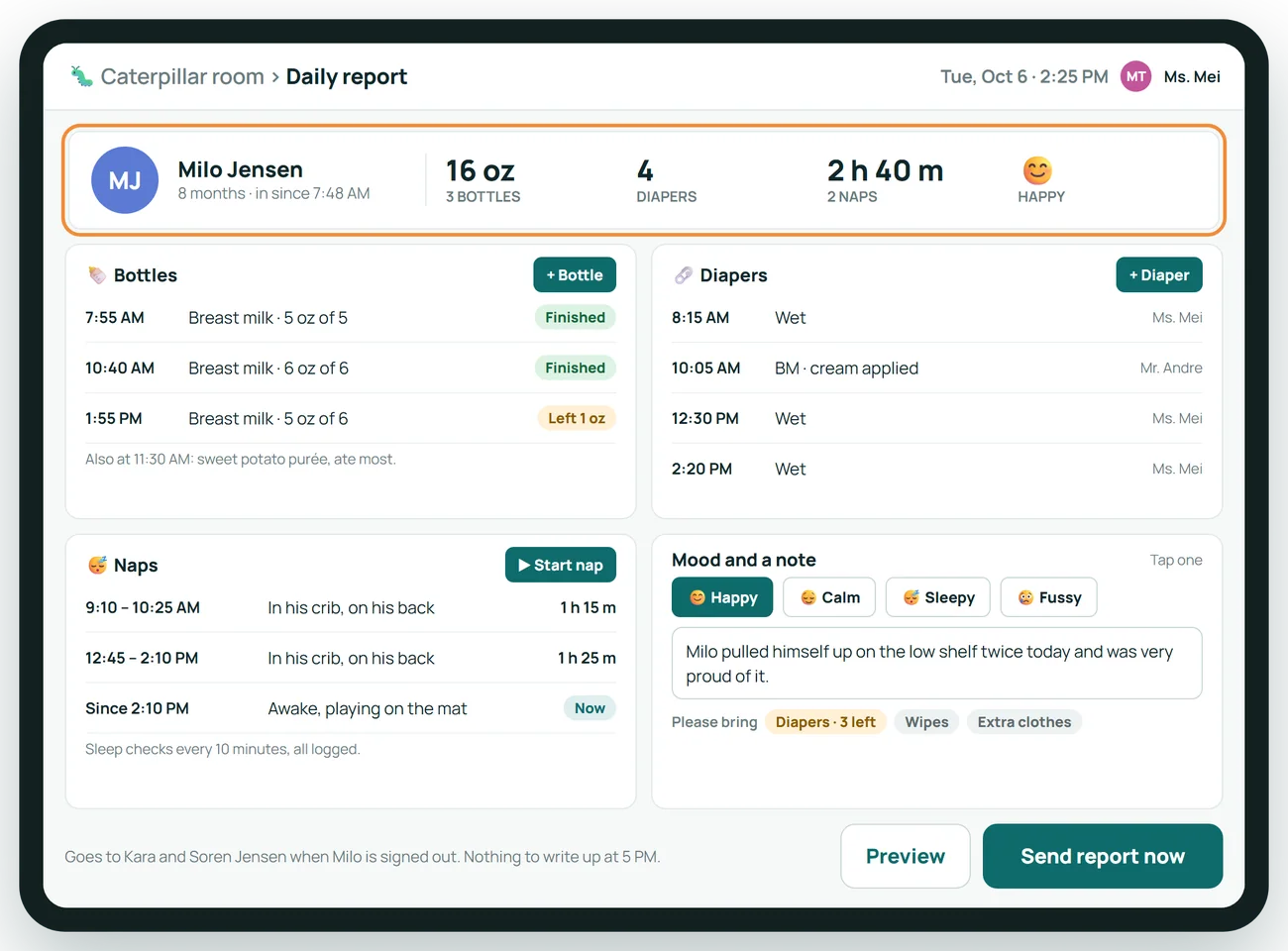Click the 4 diapers summary stat
1288x951 pixels.
pos(666,180)
